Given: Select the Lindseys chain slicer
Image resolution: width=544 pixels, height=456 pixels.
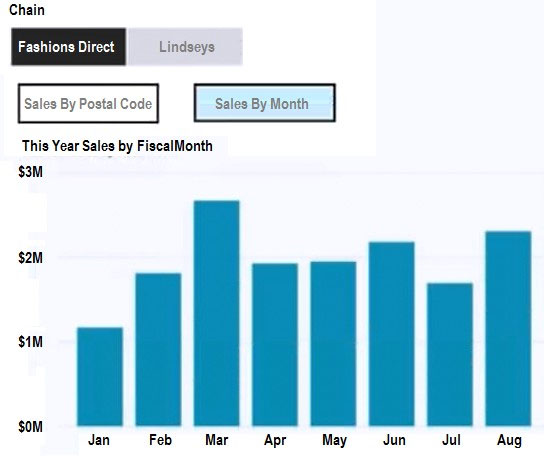Looking at the screenshot, I should tap(185, 47).
